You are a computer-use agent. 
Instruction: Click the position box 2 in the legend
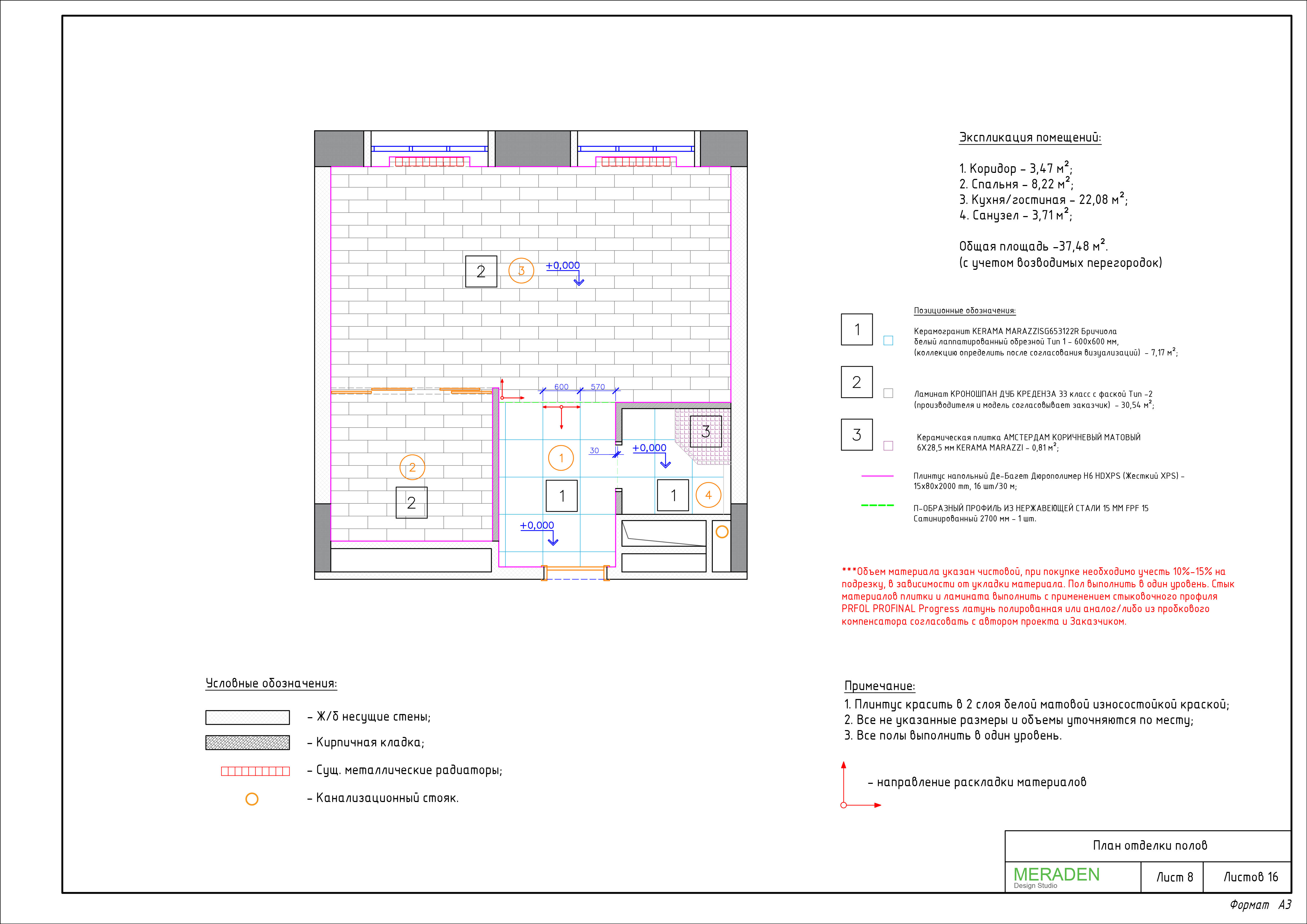857,382
